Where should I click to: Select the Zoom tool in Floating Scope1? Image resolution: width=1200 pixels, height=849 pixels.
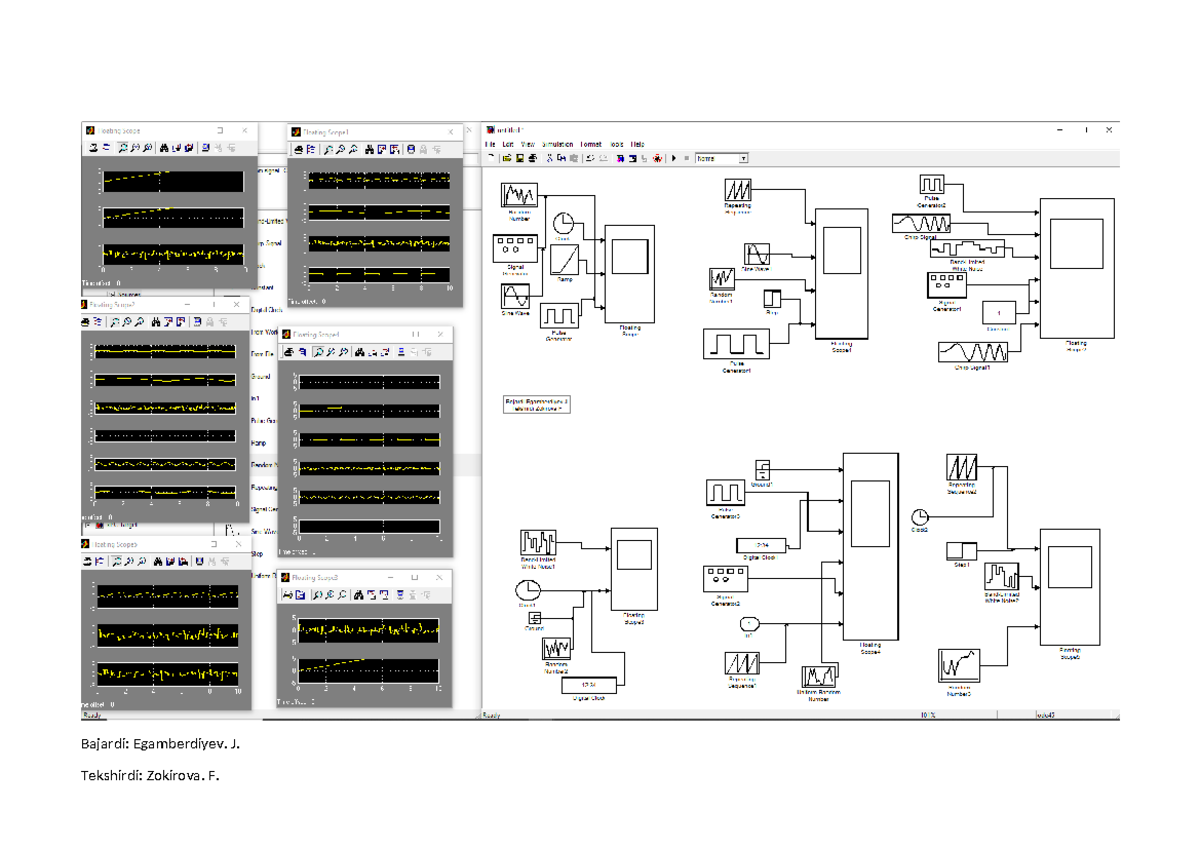coord(329,149)
